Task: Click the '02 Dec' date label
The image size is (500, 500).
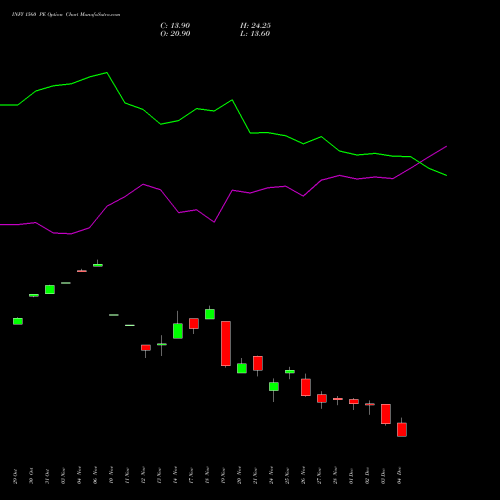Action: click(367, 476)
